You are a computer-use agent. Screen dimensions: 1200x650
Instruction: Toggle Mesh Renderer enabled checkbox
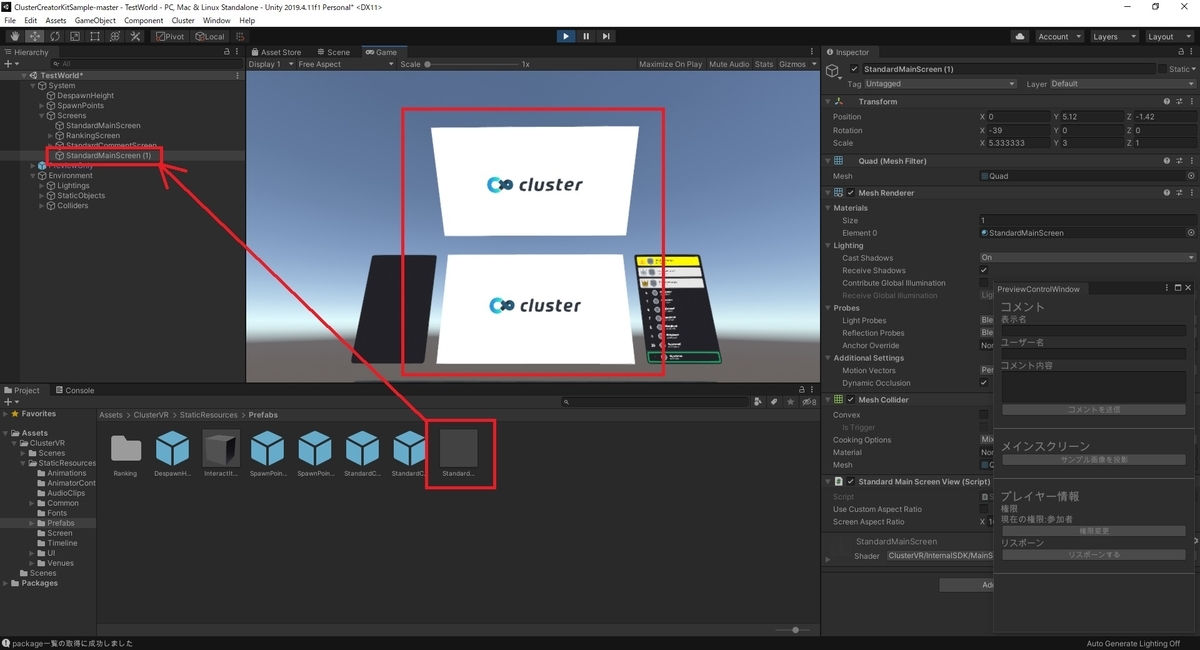coord(851,192)
